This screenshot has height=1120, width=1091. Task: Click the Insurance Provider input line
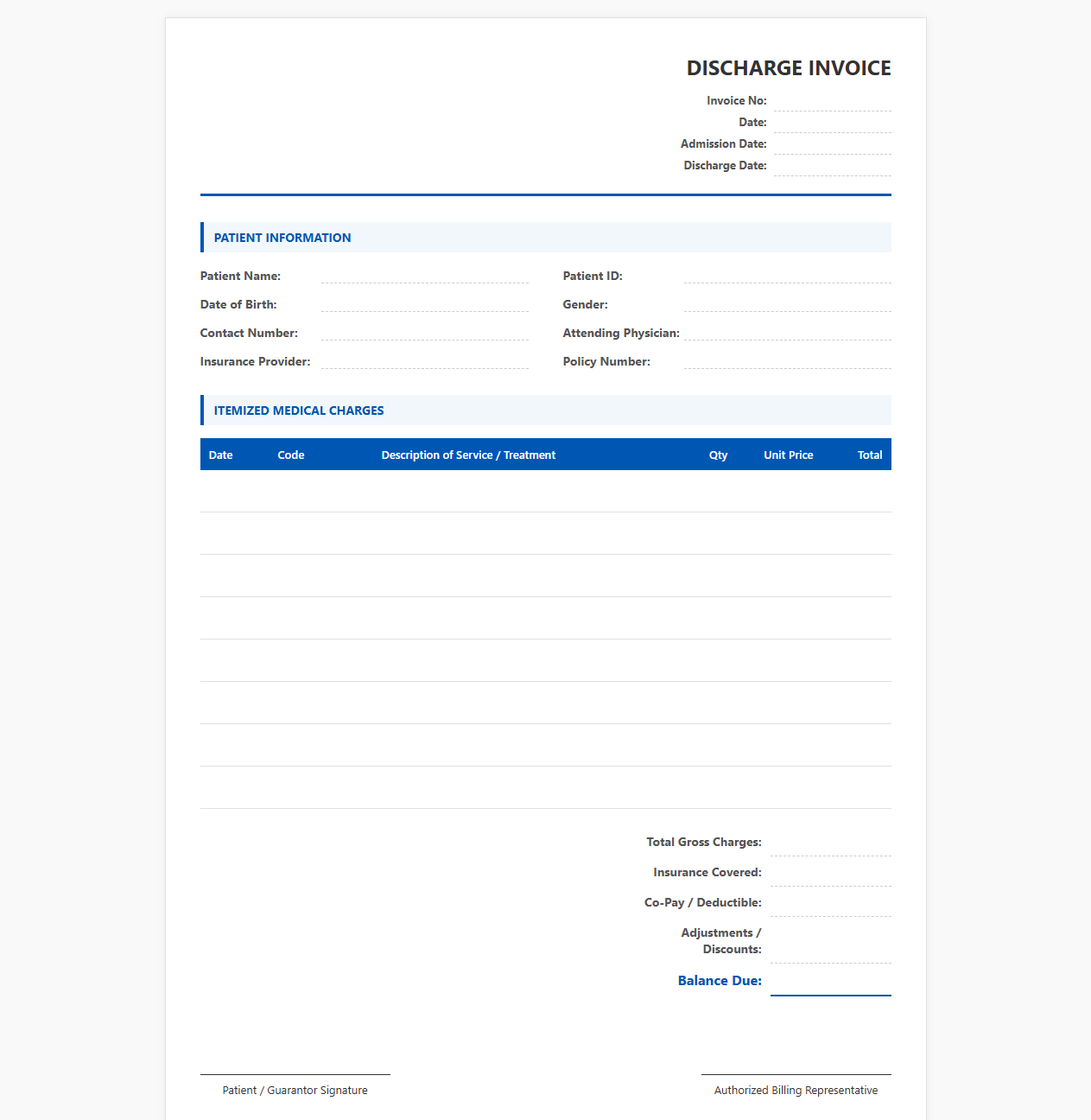tap(424, 361)
